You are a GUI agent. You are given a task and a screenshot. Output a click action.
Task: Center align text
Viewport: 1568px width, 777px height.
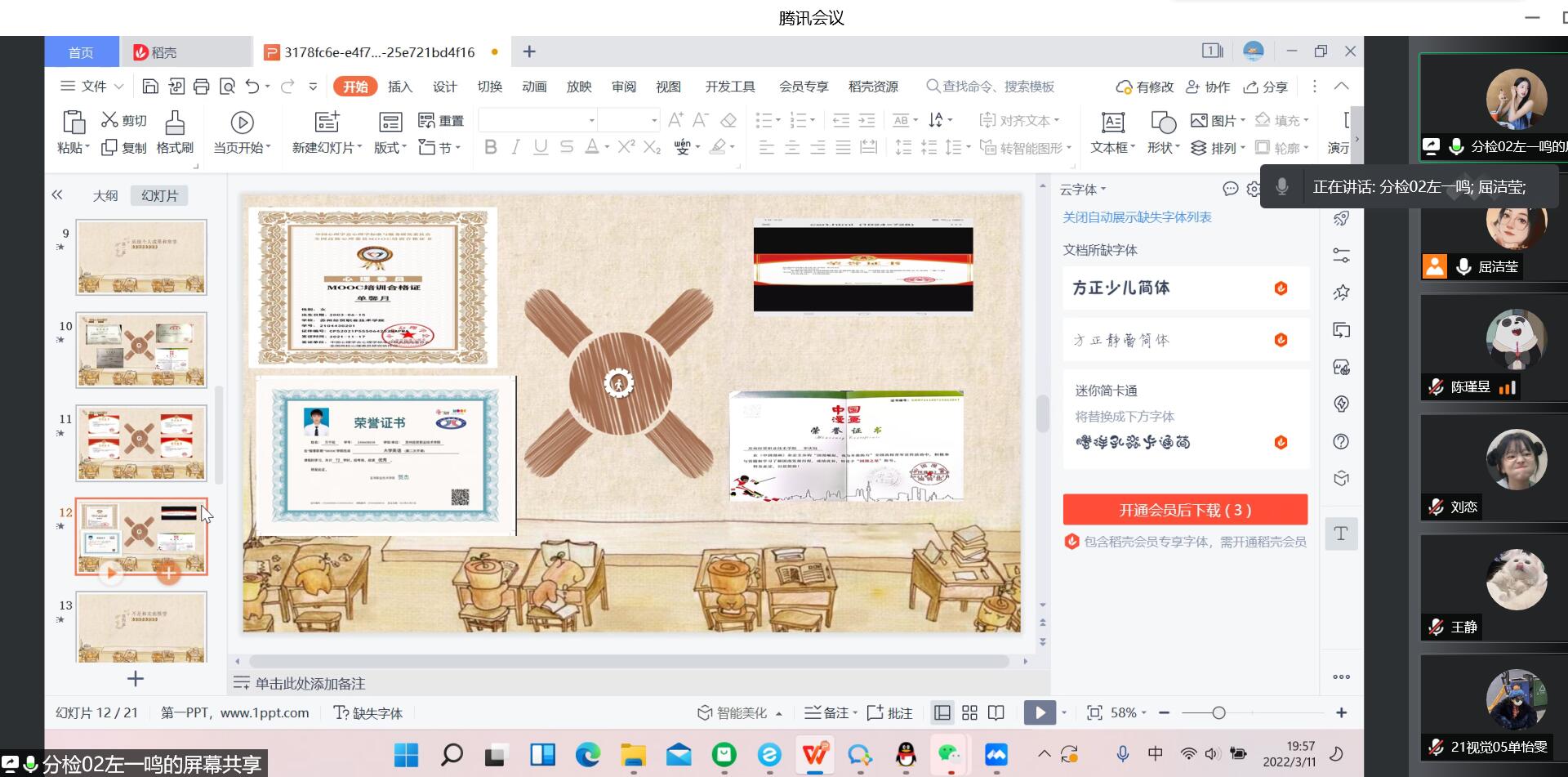792,147
